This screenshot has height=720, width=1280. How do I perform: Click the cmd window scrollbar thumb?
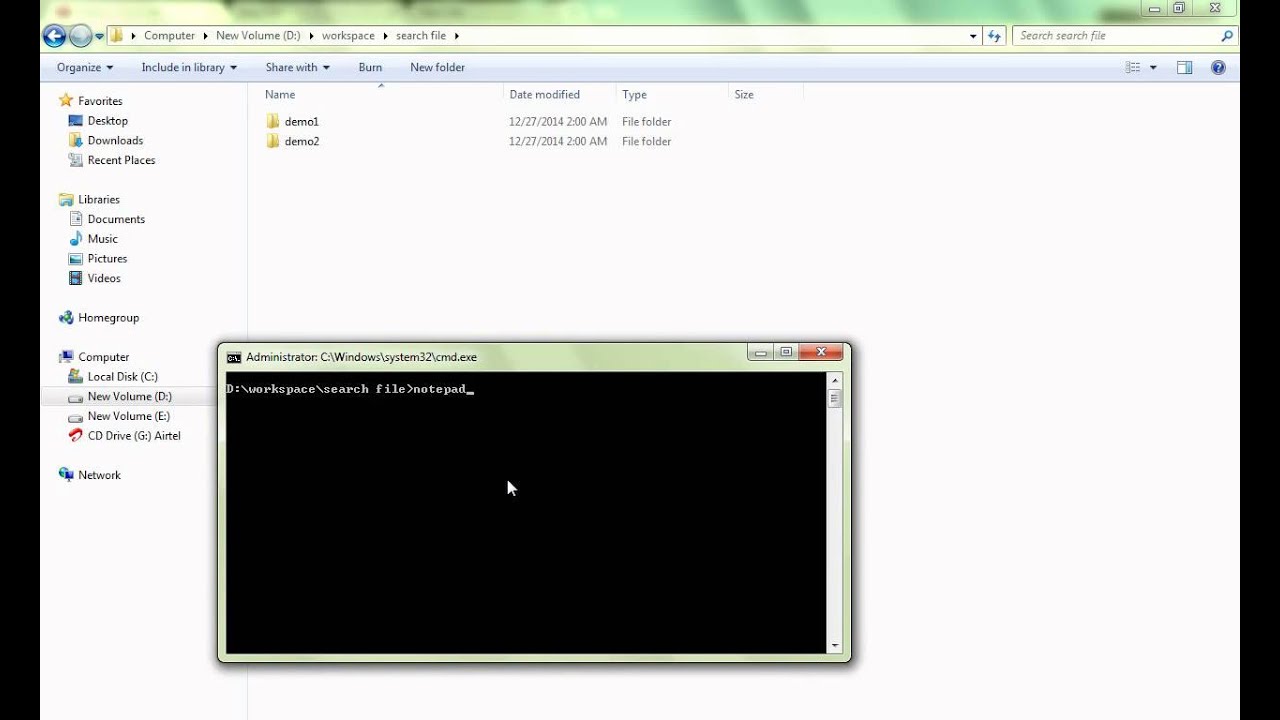tap(835, 398)
